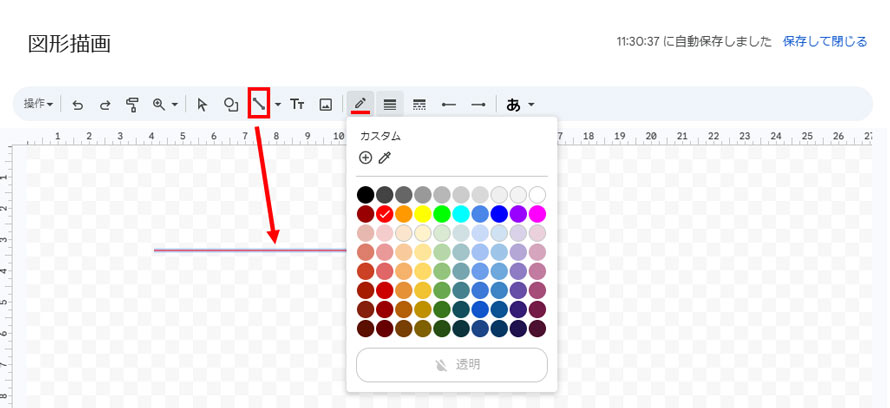Pick the cyan color swatch
890x408 pixels.
(461, 214)
